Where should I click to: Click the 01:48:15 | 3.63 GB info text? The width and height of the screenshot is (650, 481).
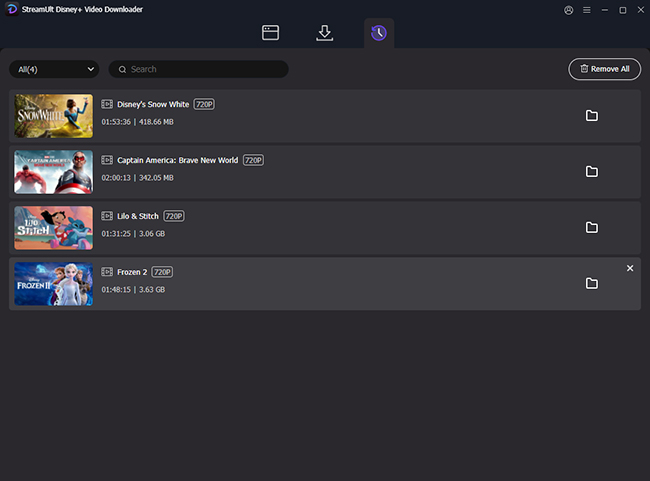pyautogui.click(x=133, y=290)
